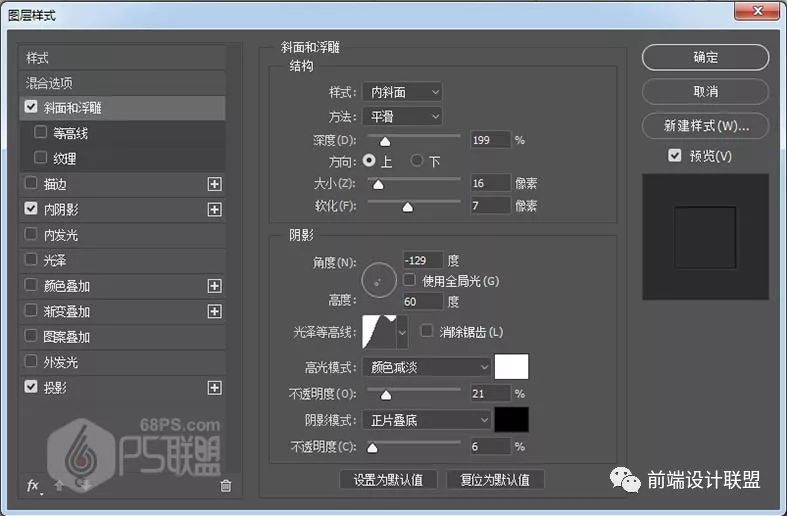Check Anti-aliased (消除锯齿) option
This screenshot has height=516, width=787.
click(427, 331)
